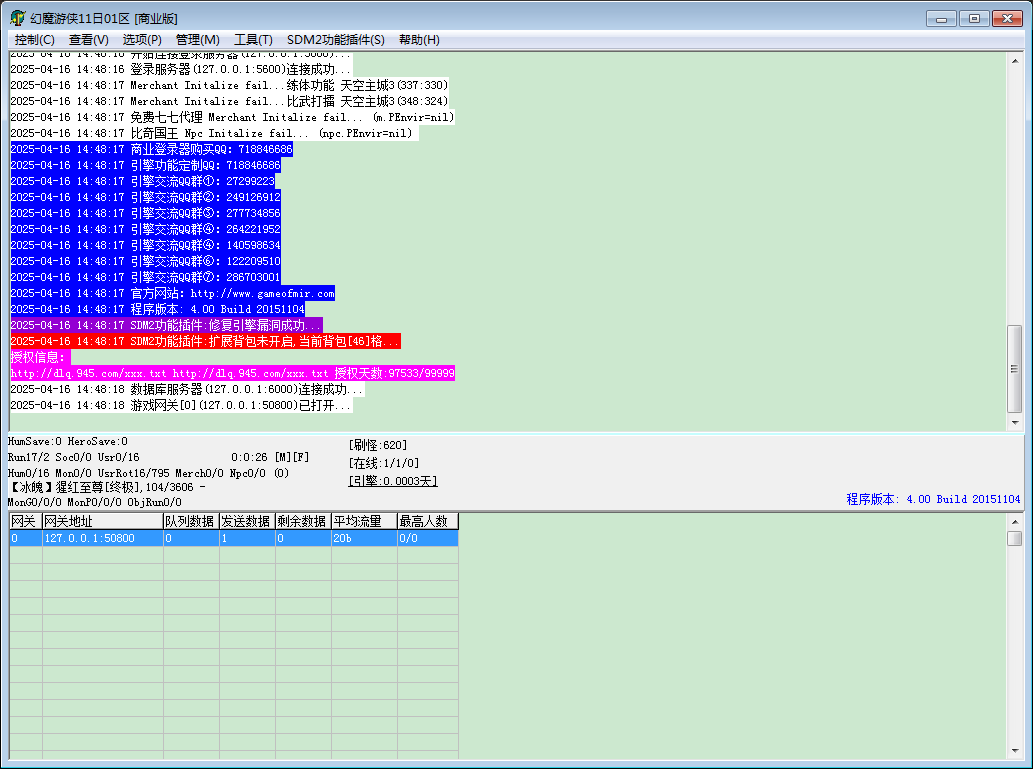Click the log panel scrollbar thumb

[1015, 369]
